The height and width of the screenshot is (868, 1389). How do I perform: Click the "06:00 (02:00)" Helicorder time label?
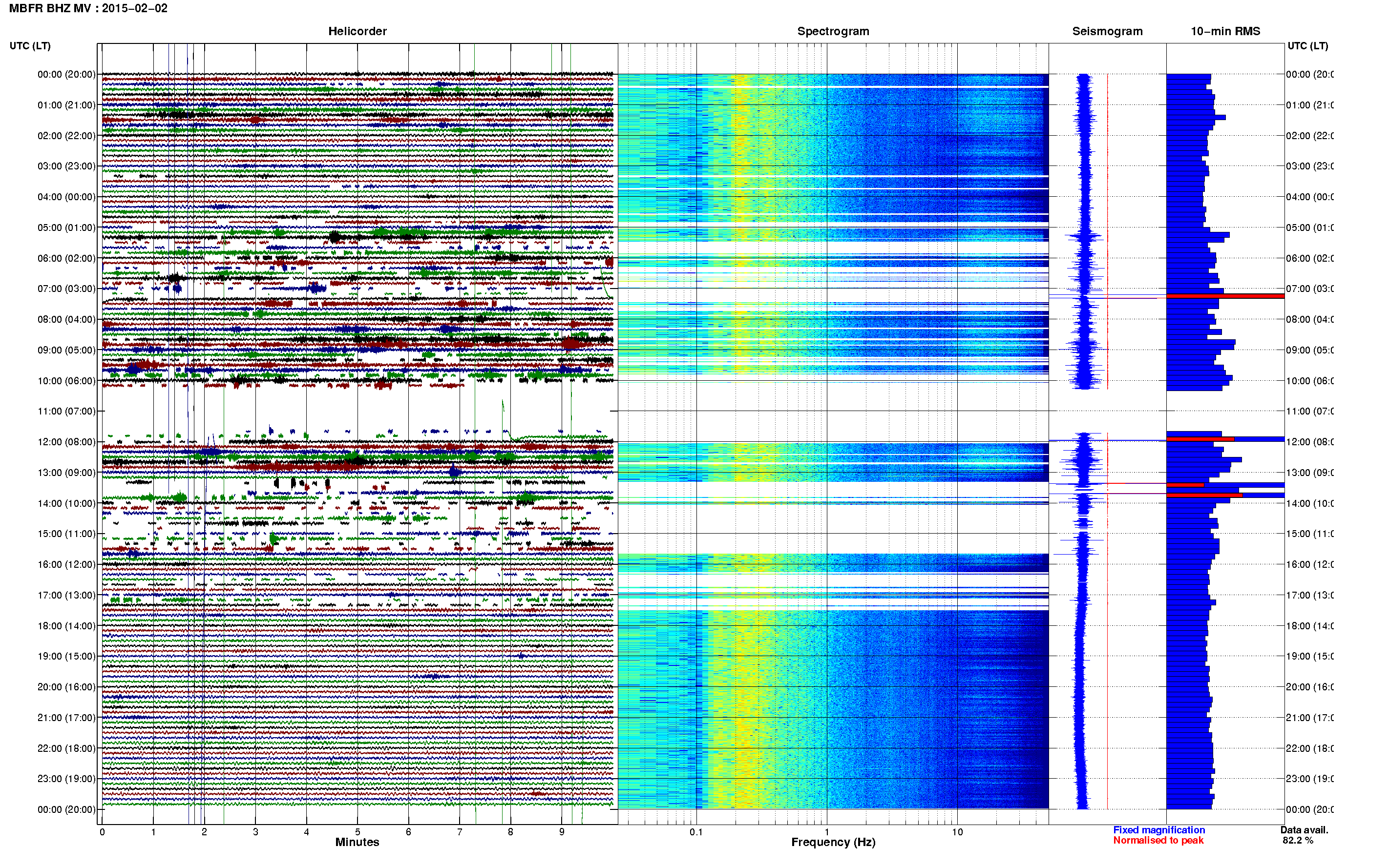tap(66, 258)
